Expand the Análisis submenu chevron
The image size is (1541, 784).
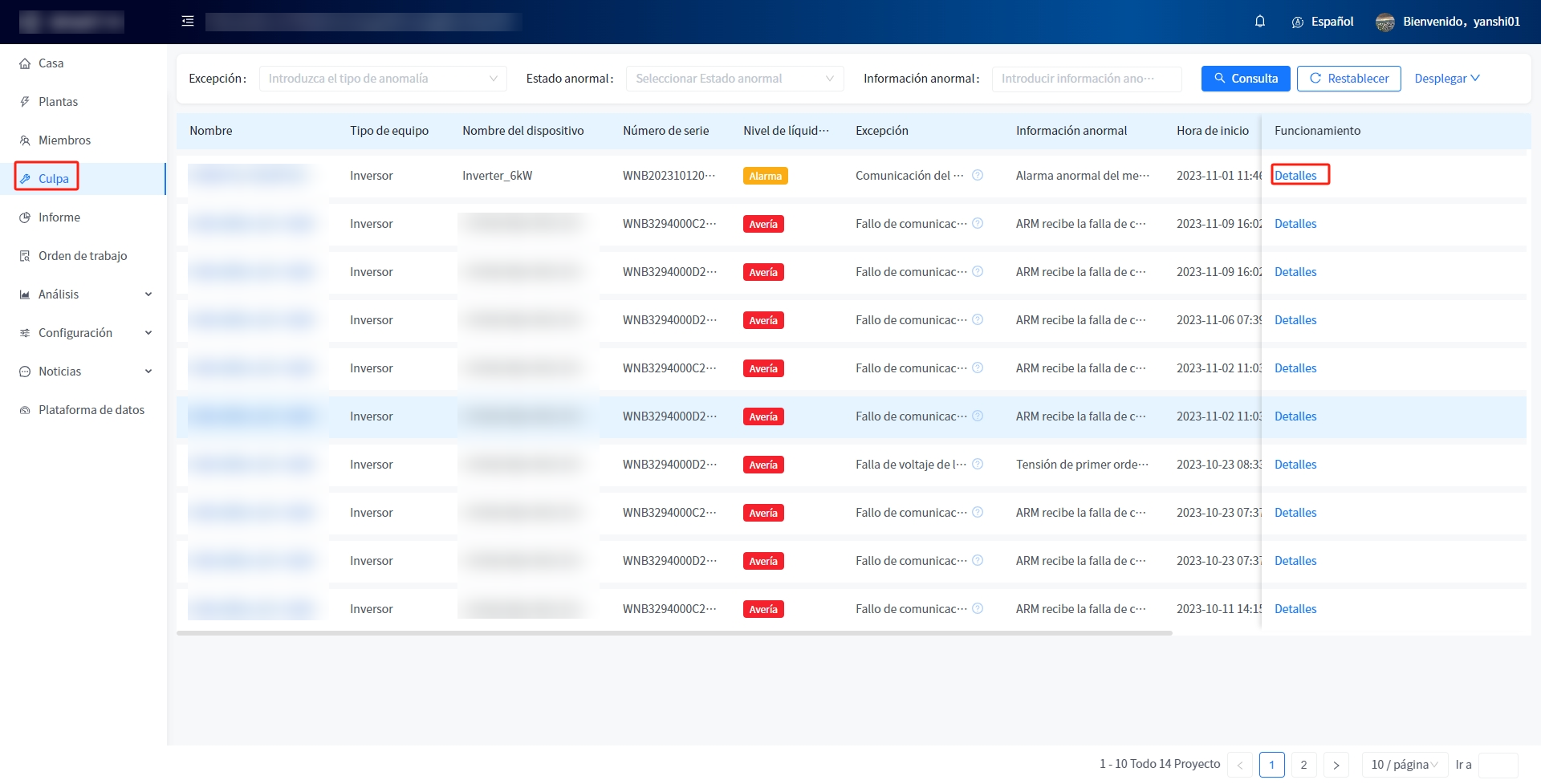(x=148, y=295)
